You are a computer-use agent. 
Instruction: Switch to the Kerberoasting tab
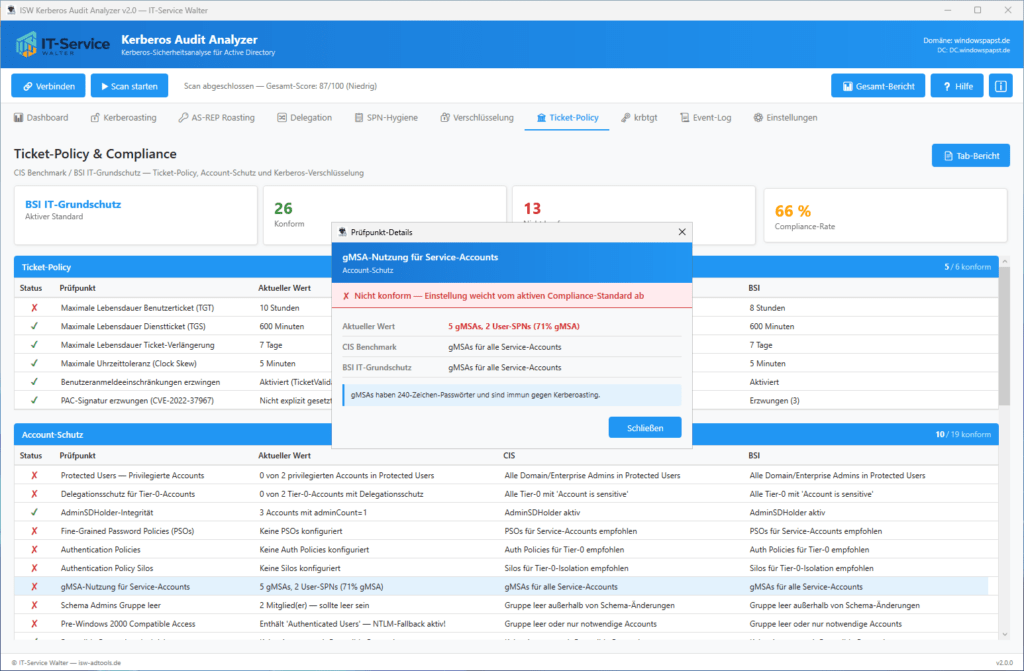point(123,118)
